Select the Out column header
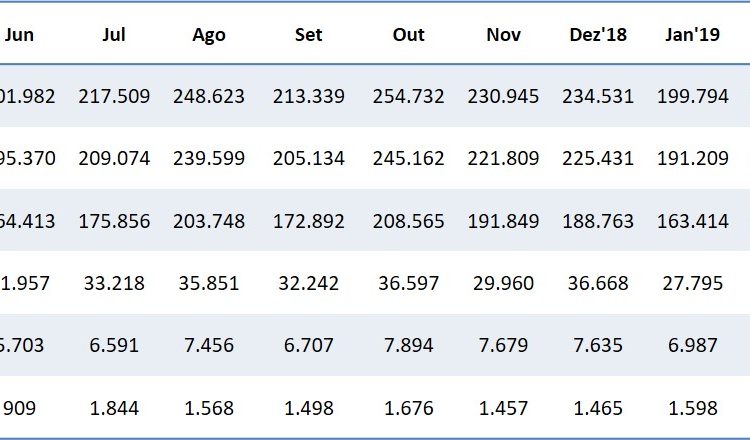 tap(408, 35)
